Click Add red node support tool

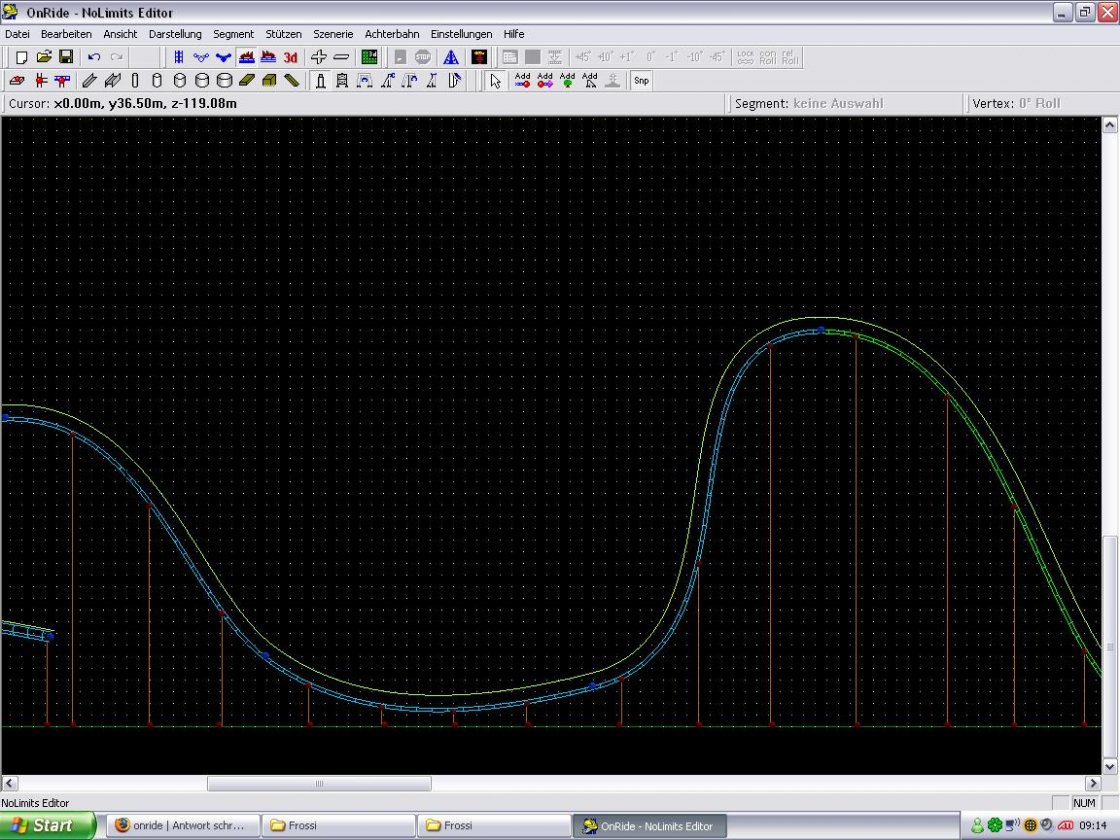point(523,81)
